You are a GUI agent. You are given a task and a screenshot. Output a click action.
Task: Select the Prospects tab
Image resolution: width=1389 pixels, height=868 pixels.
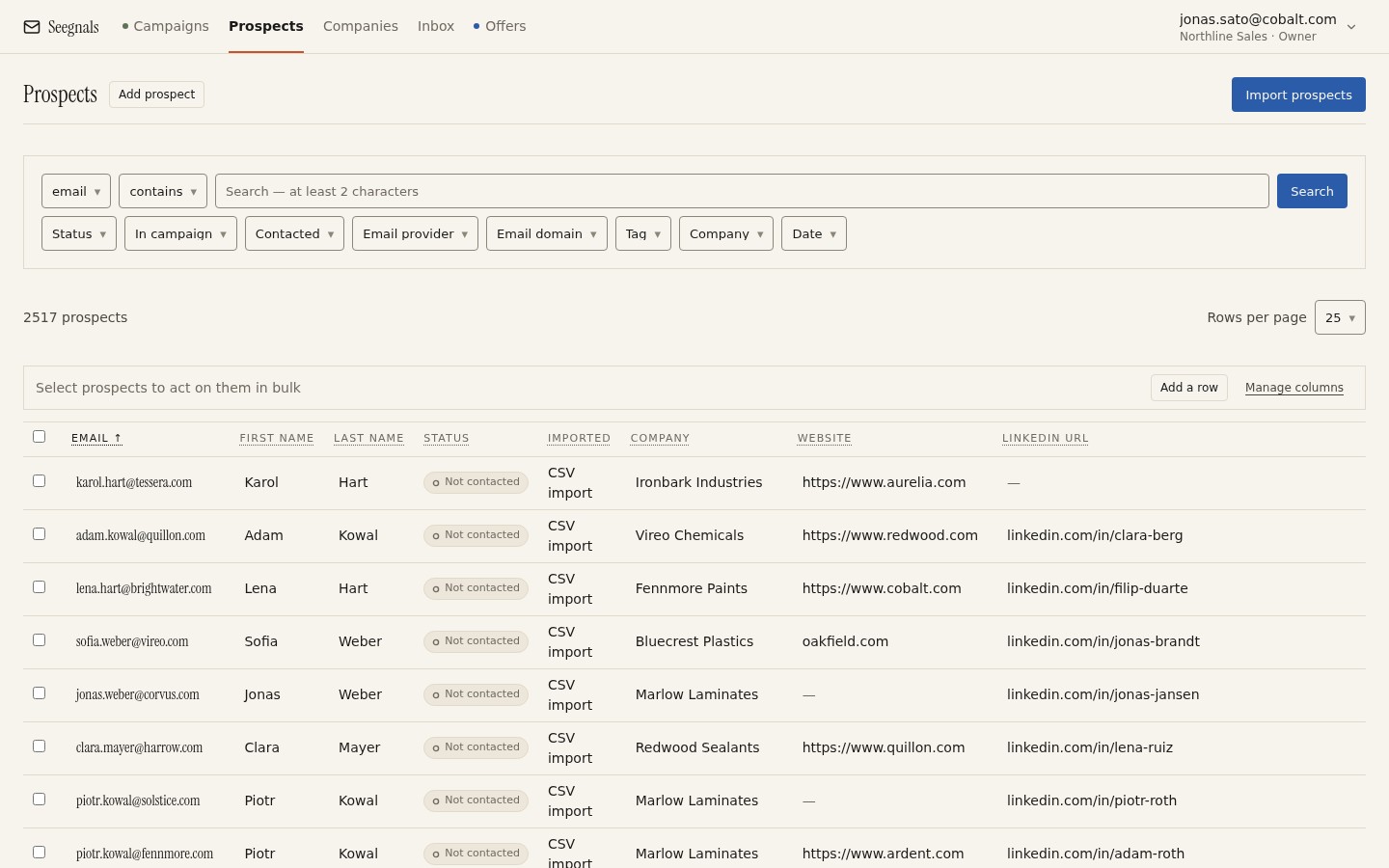pos(266,26)
